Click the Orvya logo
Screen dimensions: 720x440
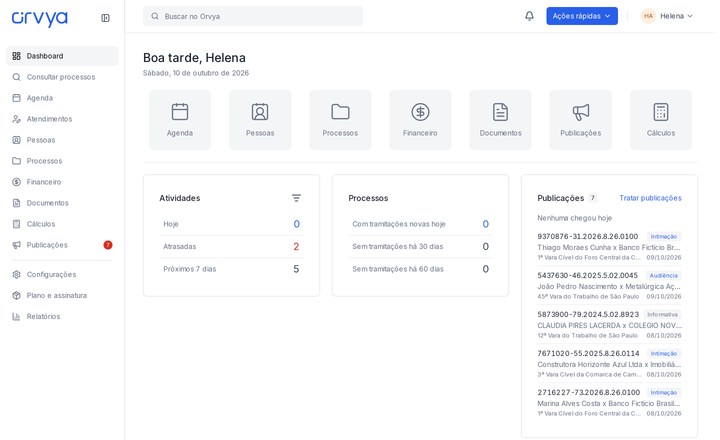tap(39, 18)
